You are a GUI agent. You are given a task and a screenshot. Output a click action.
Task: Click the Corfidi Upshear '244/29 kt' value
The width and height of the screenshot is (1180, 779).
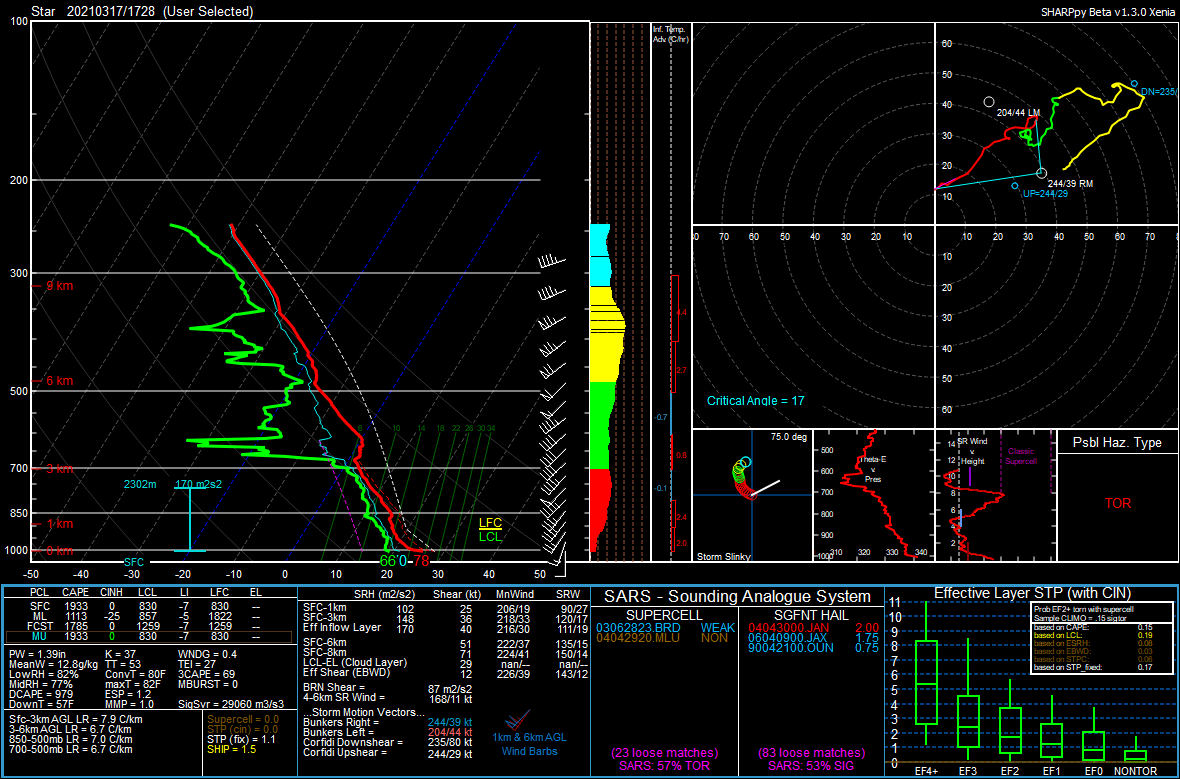[450, 753]
